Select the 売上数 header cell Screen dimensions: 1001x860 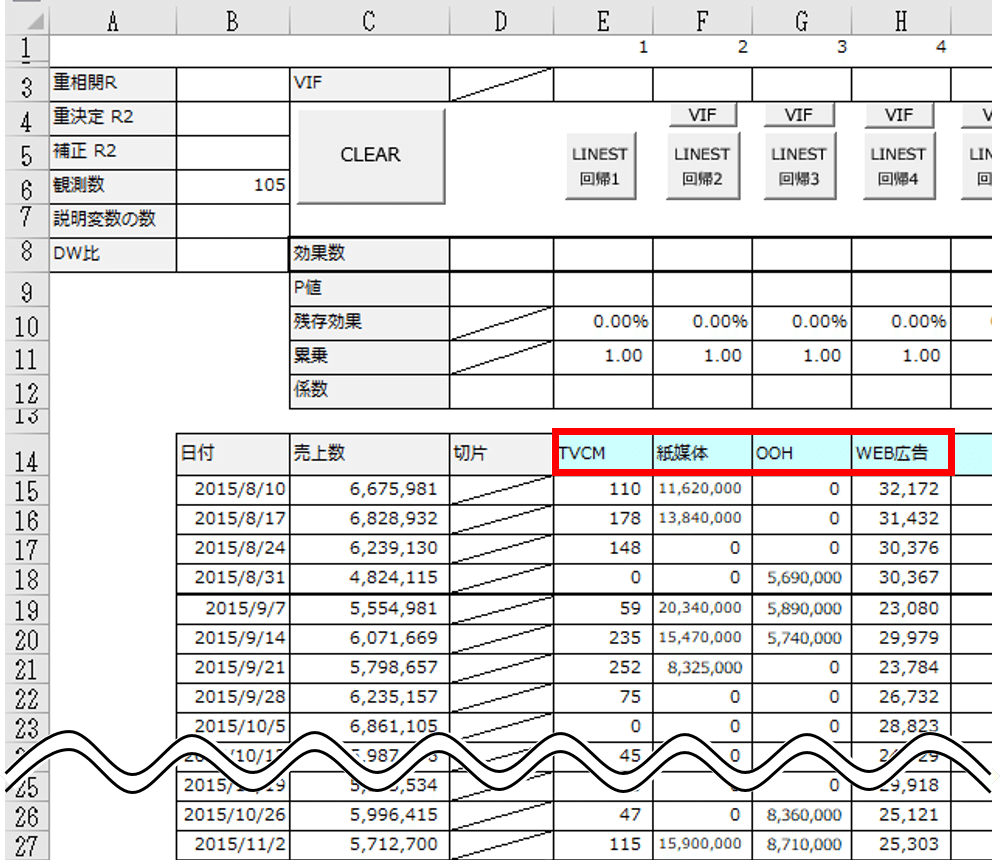370,453
